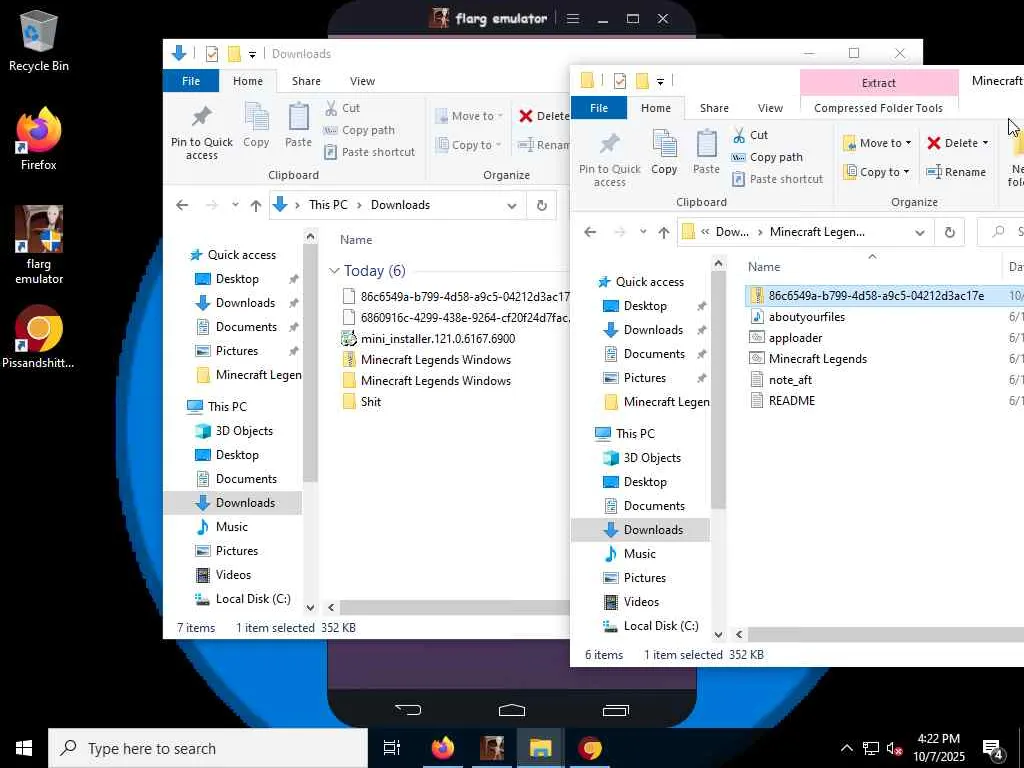Open Extract tab under Compressed Folder Tools
The image size is (1024, 768).
[x=878, y=83]
